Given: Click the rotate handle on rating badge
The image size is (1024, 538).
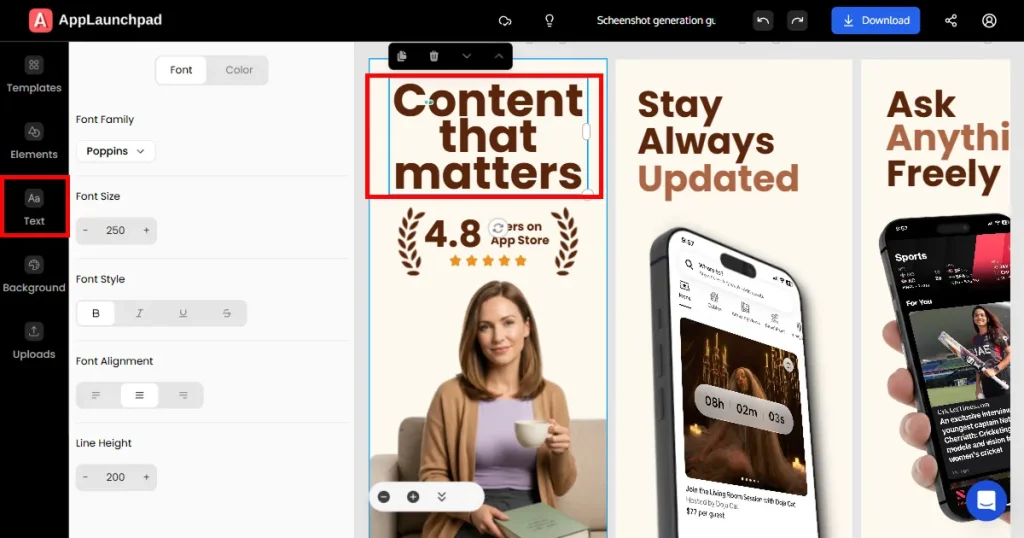Looking at the screenshot, I should [x=498, y=228].
